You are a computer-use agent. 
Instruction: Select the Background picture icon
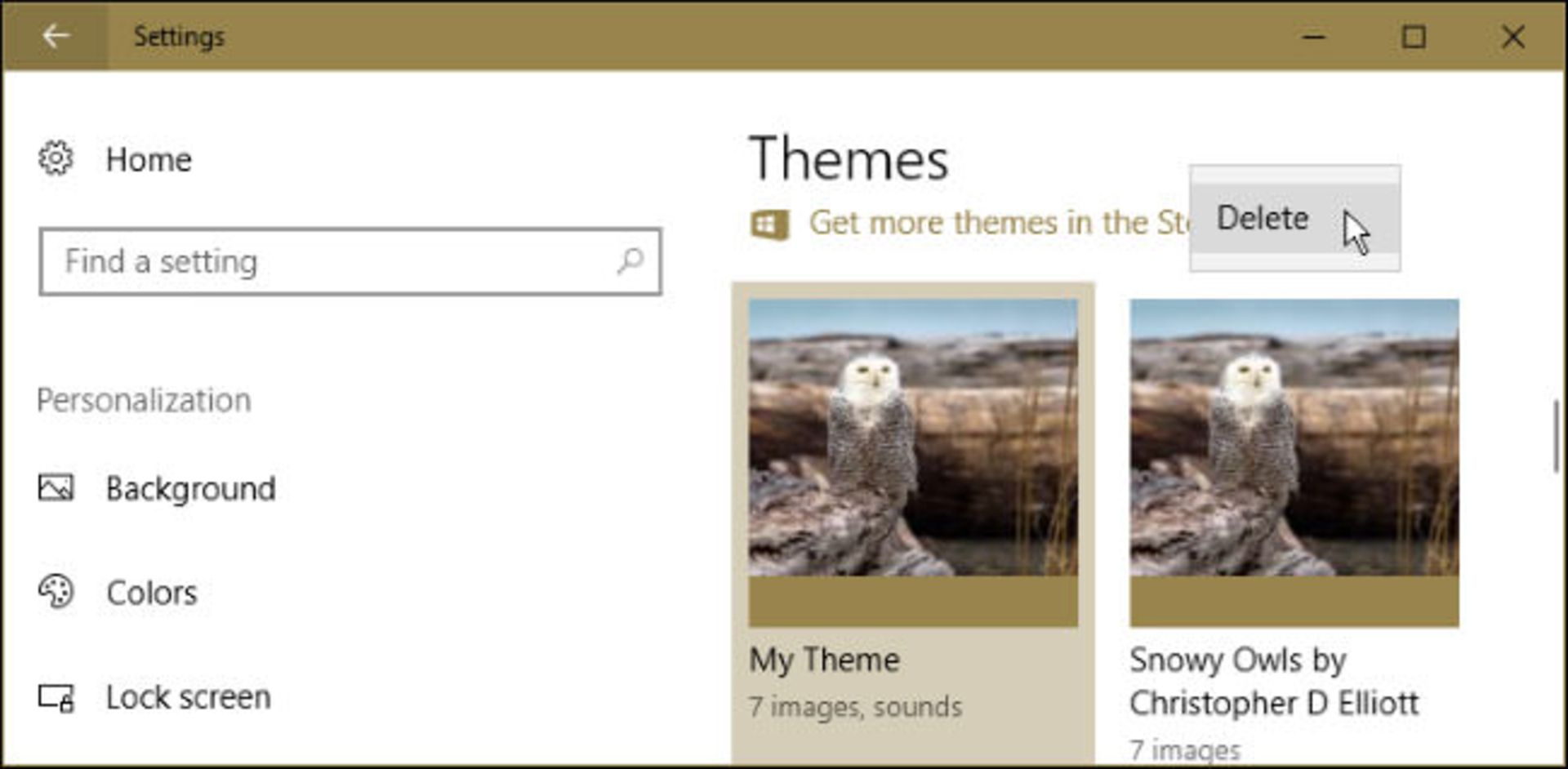[x=55, y=488]
